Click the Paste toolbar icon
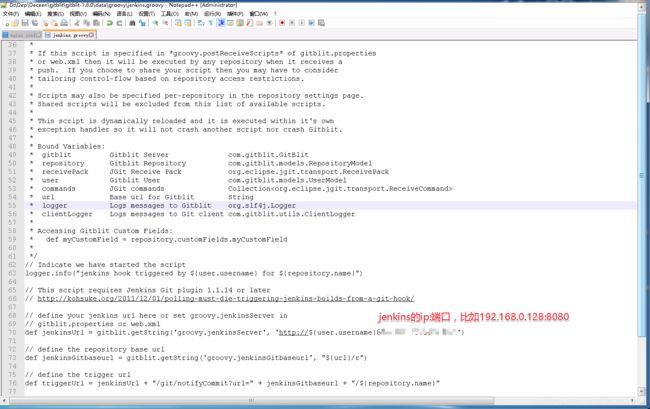650x409 pixels. click(96, 23)
